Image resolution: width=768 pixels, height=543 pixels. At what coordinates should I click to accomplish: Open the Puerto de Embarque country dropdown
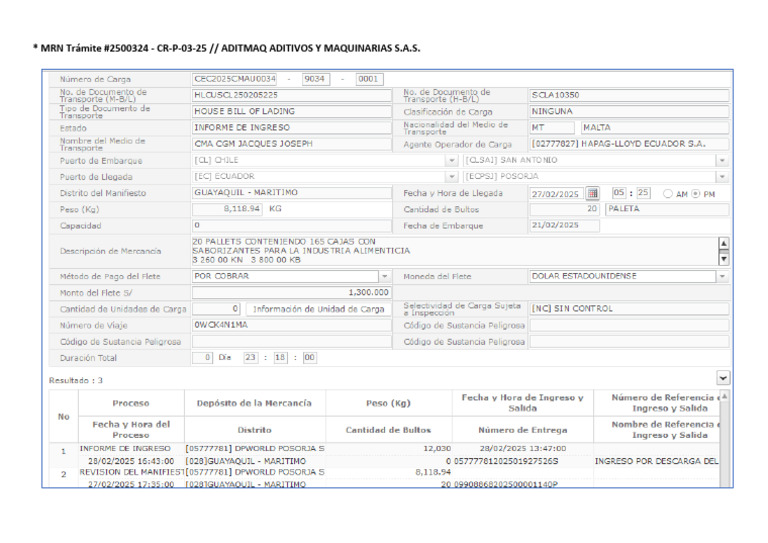[x=451, y=161]
